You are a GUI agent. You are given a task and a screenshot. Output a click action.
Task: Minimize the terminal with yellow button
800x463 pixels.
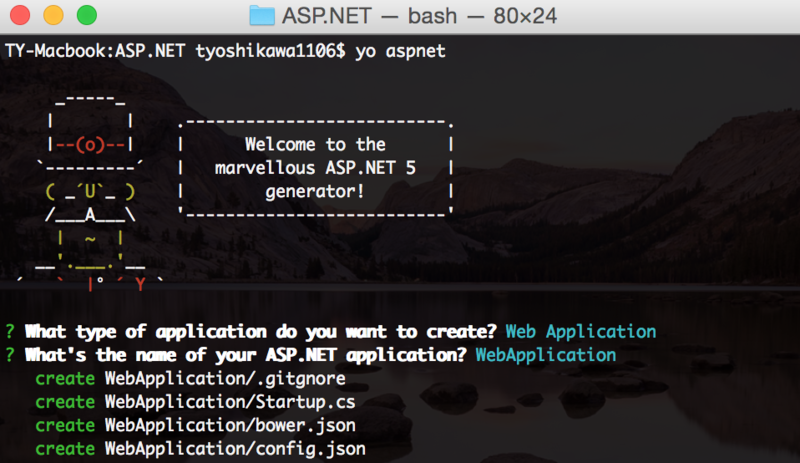[53, 15]
